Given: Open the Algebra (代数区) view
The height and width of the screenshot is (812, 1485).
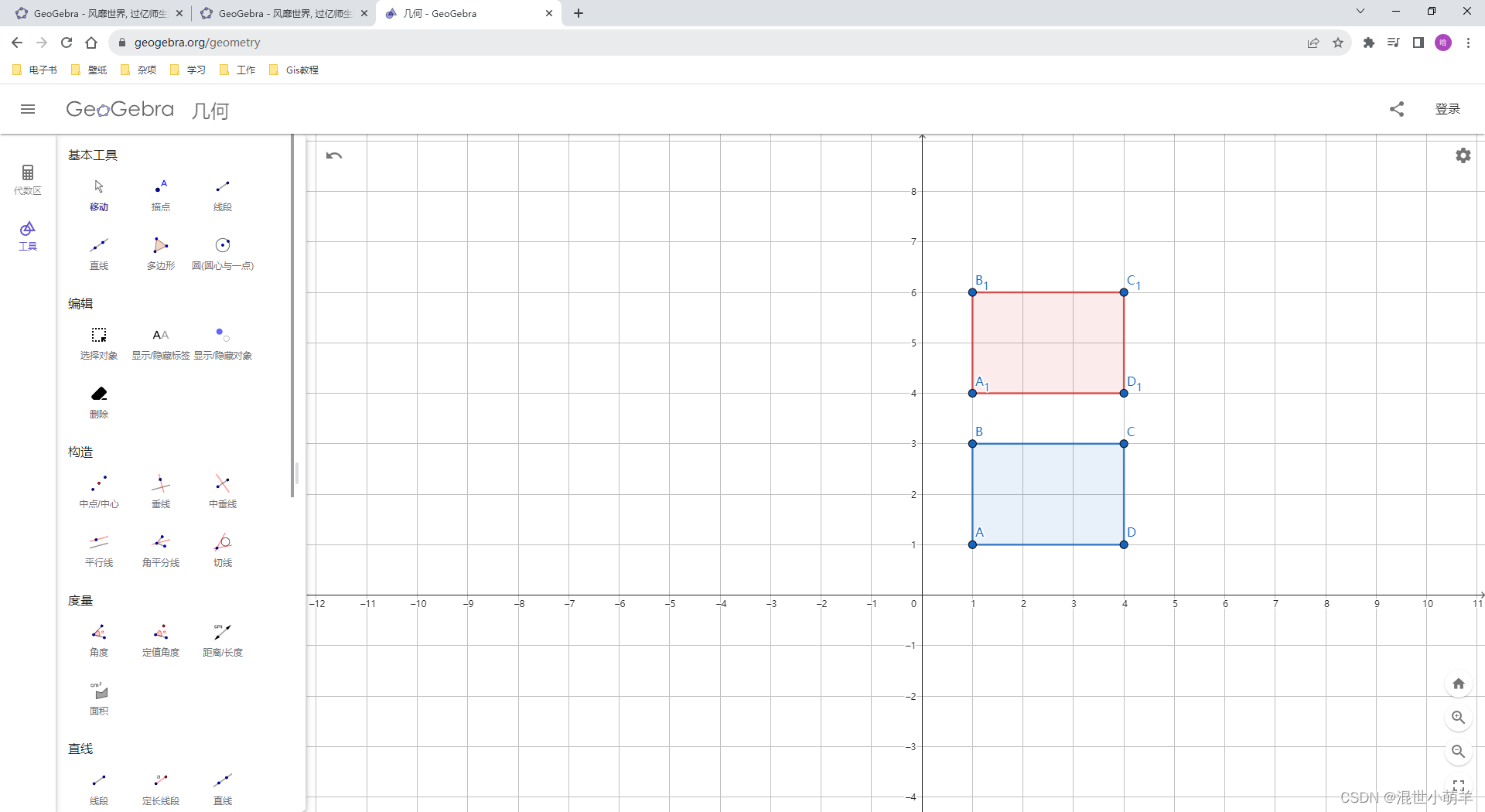Looking at the screenshot, I should tap(28, 179).
